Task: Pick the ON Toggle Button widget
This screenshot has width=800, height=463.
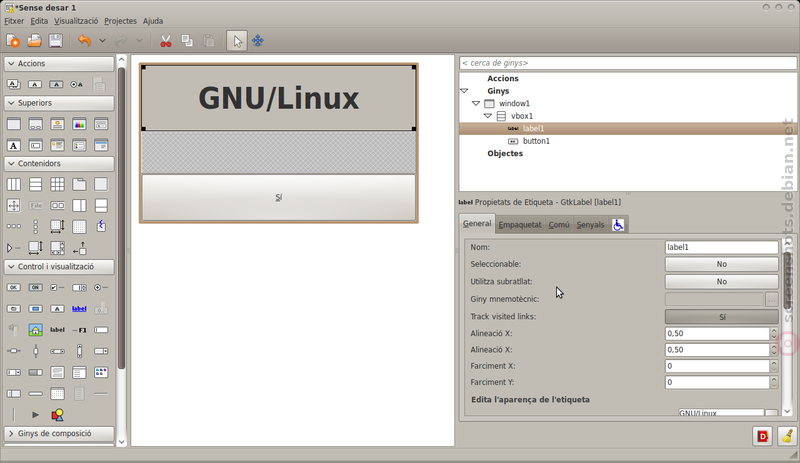Action: coord(36,287)
